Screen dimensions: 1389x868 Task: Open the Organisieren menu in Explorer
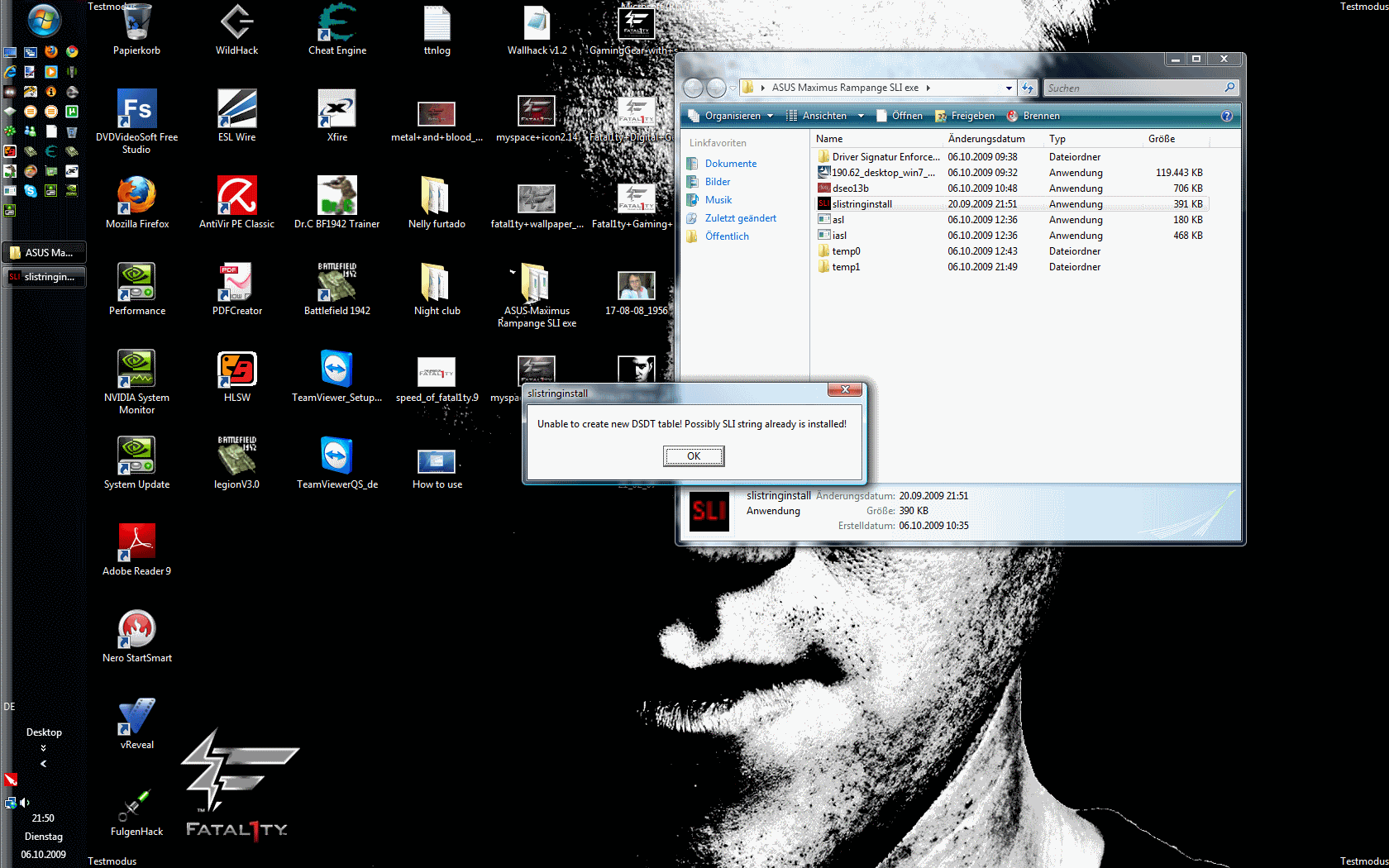click(x=730, y=116)
